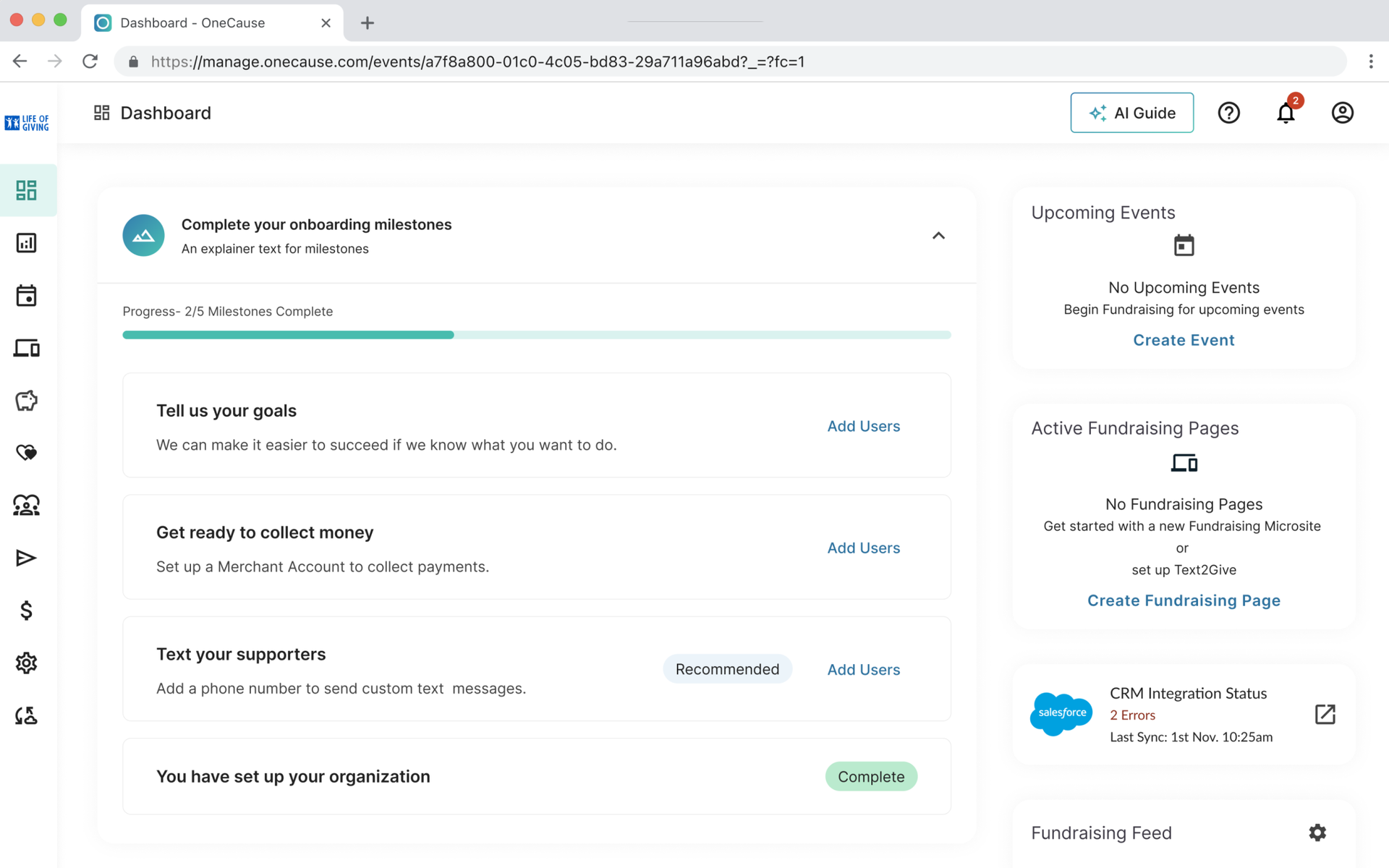Click 'Last Sync: 1st Nov. 10:25am' text
Viewport: 1389px width, 868px height.
click(1191, 737)
